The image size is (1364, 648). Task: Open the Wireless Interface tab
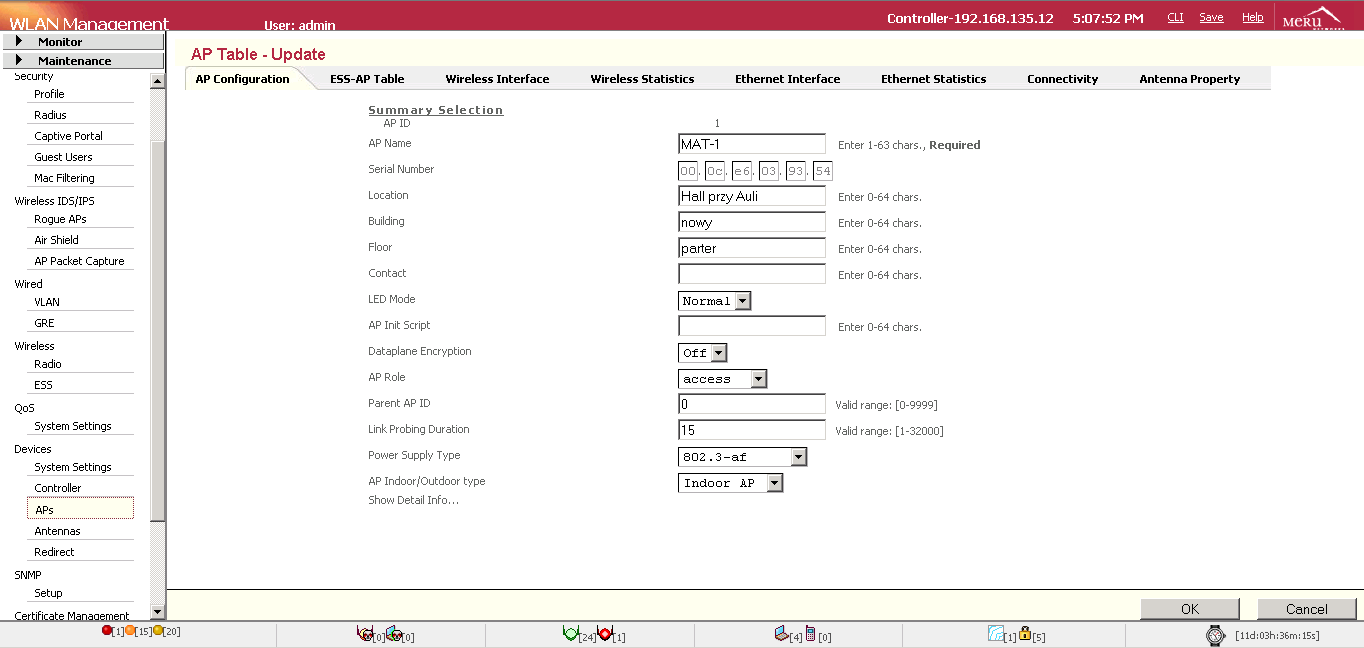coord(497,79)
